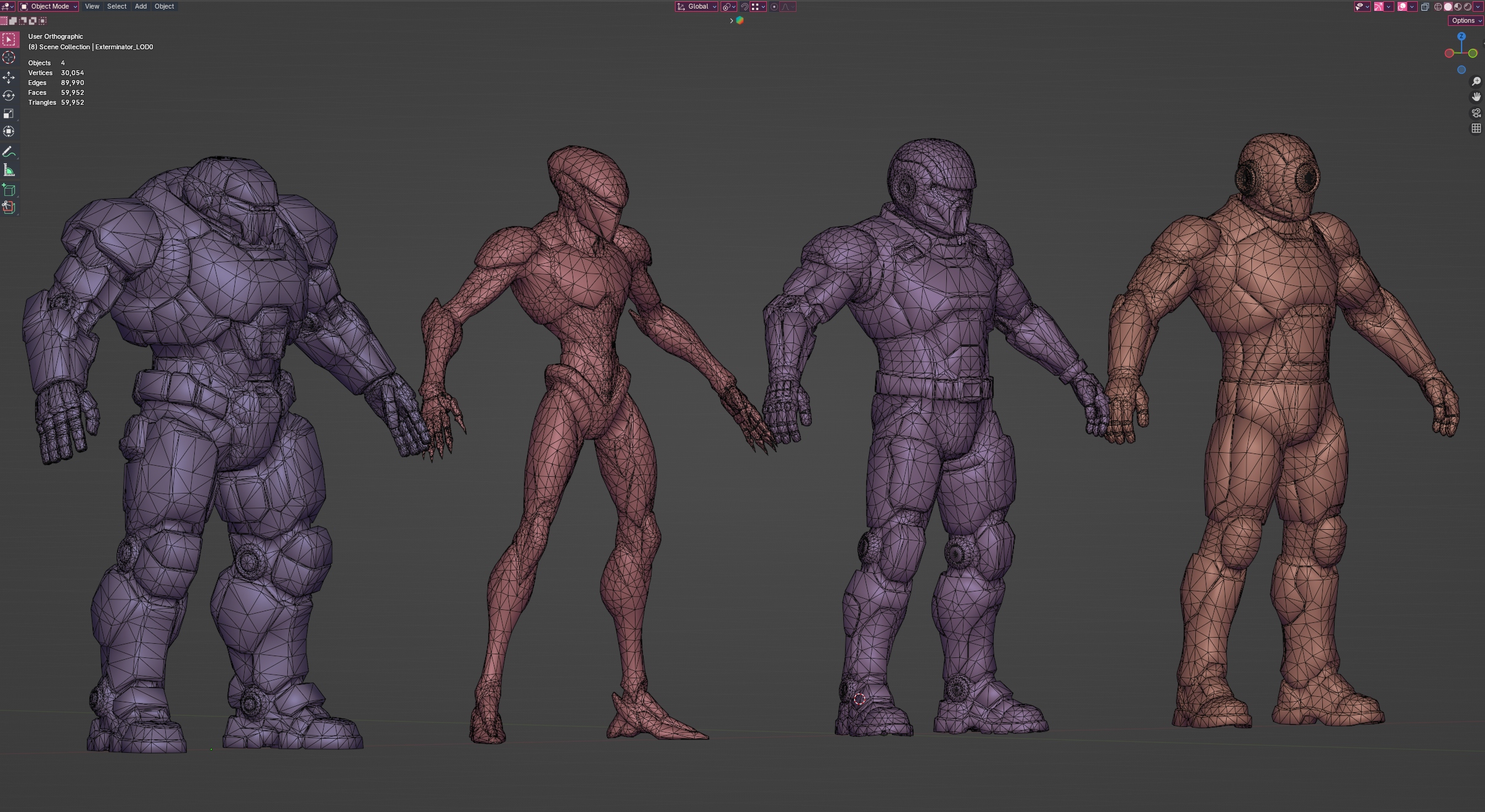This screenshot has height=812, width=1485.
Task: Toggle X-ray view button
Action: point(1425,7)
